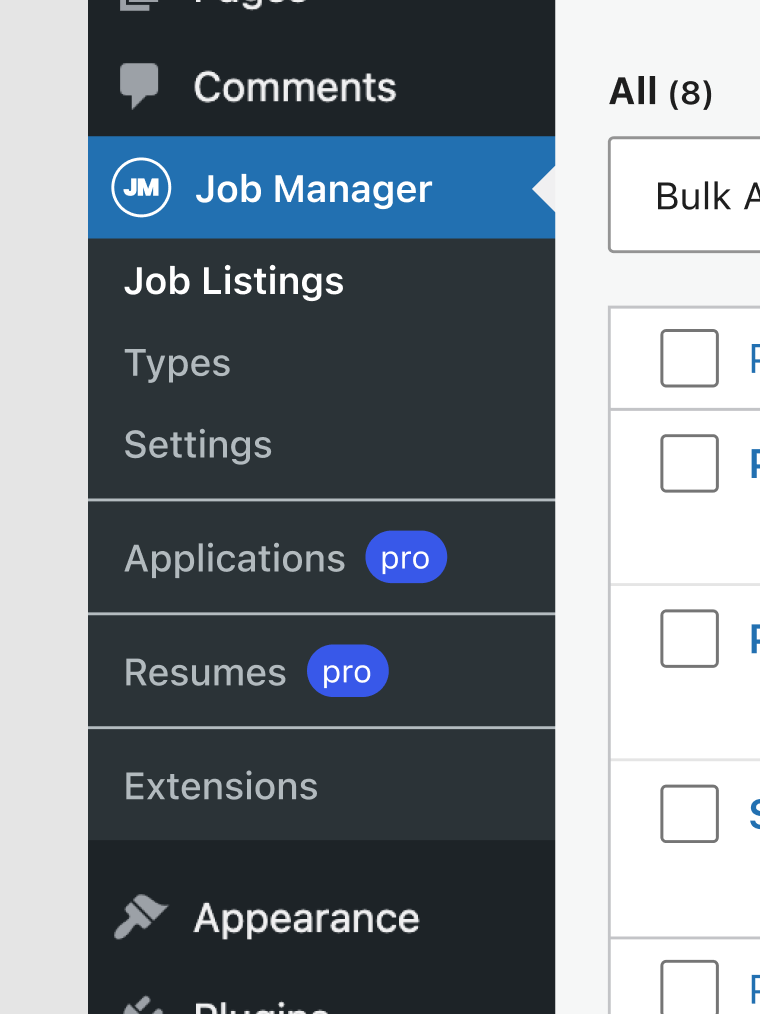760x1014 pixels.
Task: Select the JM circle icon for Job Manager
Action: coord(141,187)
